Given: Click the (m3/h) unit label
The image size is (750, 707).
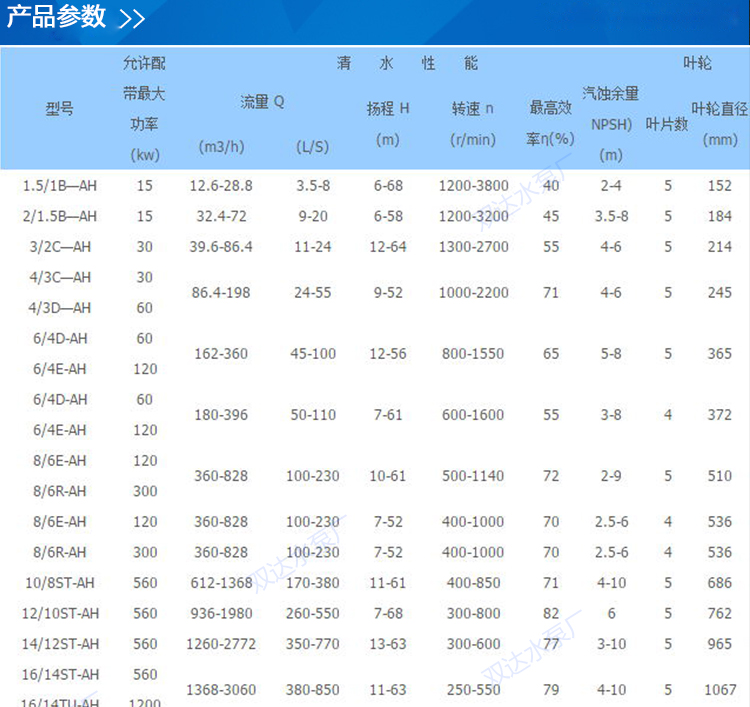Looking at the screenshot, I should click(221, 146).
